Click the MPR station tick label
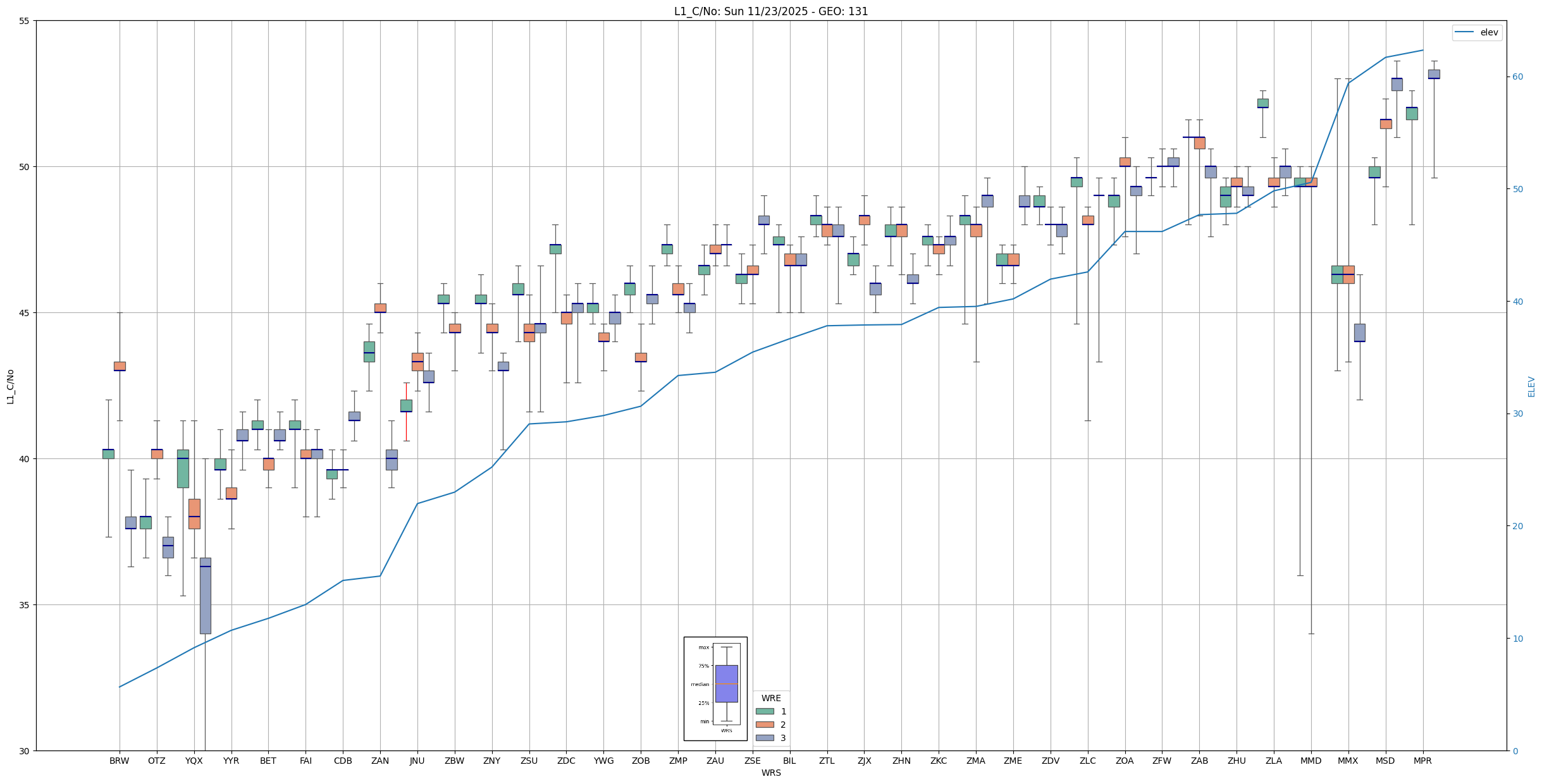The height and width of the screenshot is (784, 1542). [1422, 761]
